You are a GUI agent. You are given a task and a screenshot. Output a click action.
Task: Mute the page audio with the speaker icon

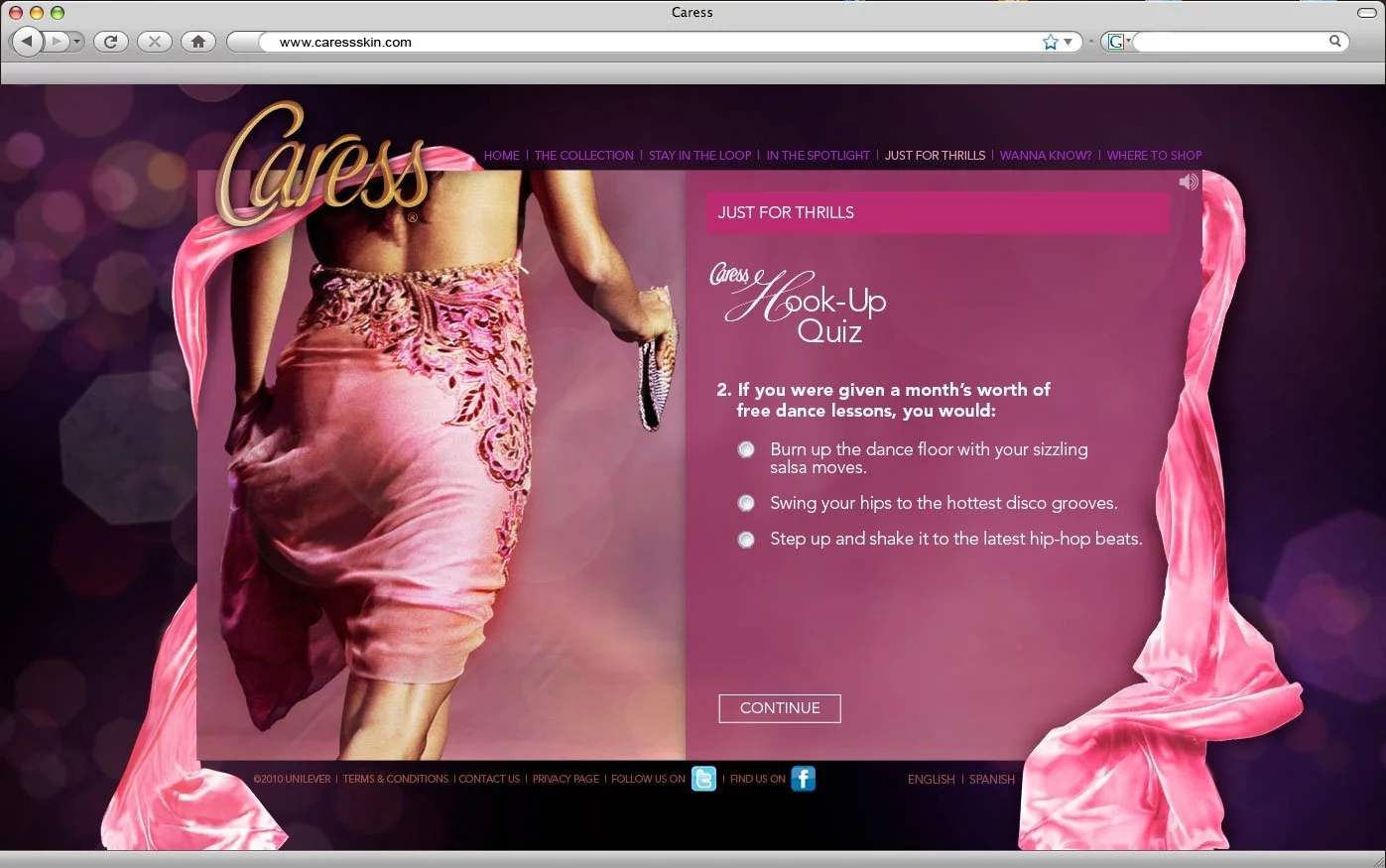(x=1187, y=182)
